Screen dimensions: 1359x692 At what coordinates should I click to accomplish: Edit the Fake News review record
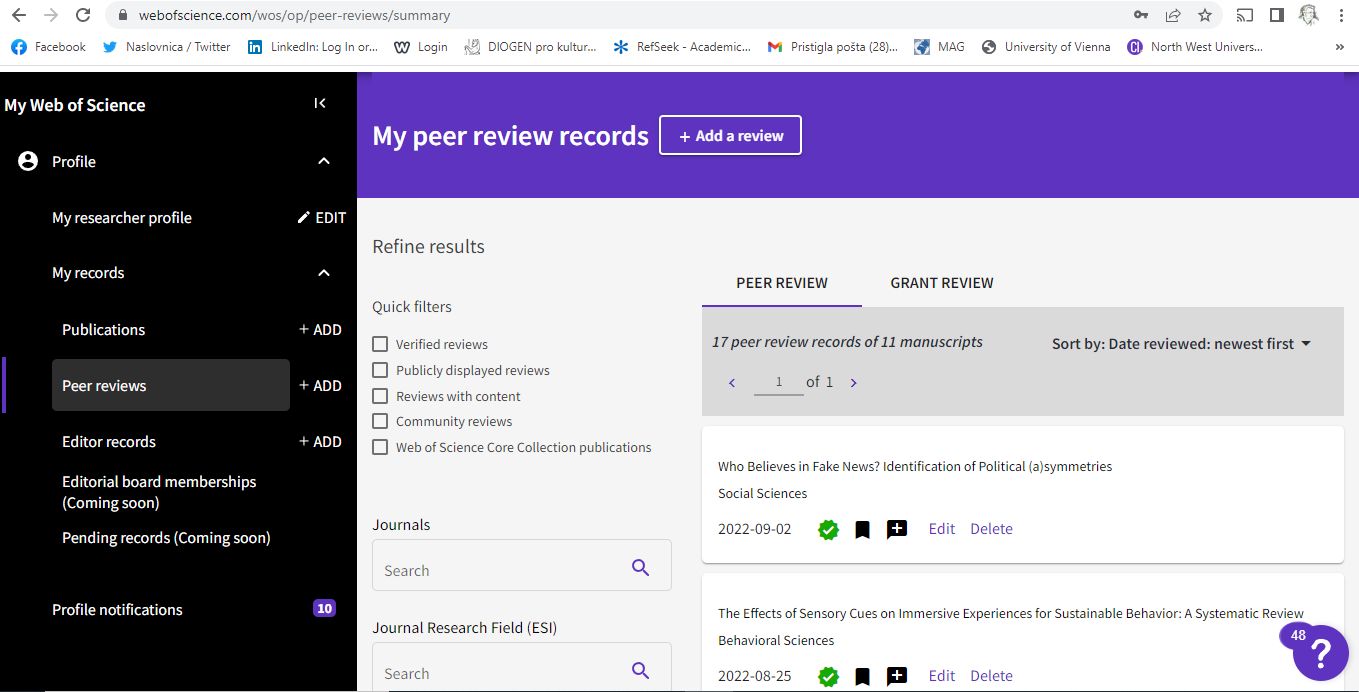click(942, 529)
